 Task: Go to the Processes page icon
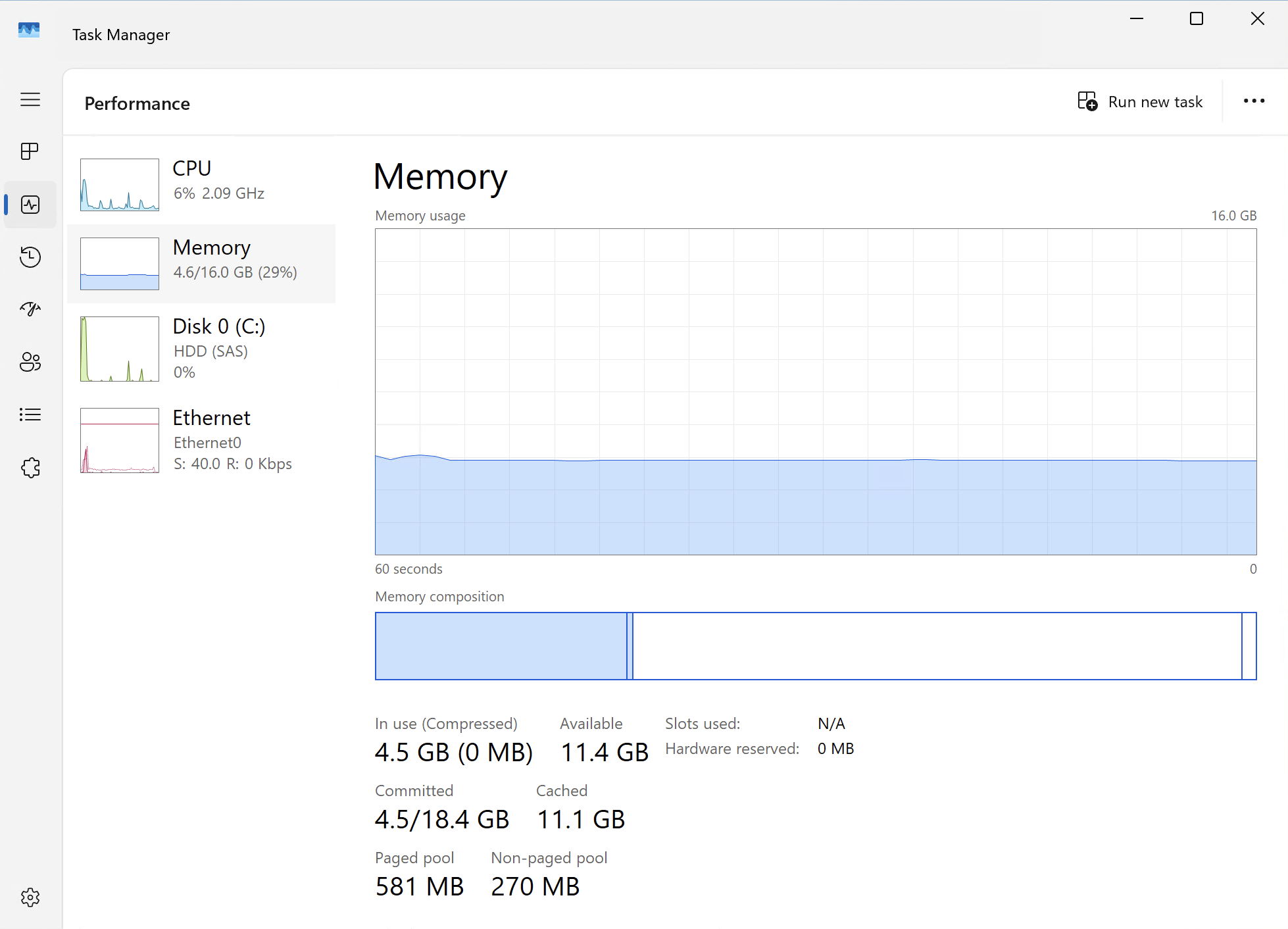pos(30,151)
